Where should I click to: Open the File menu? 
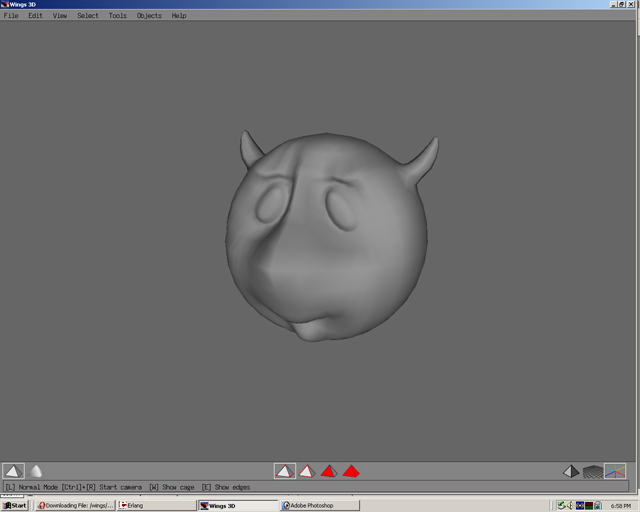point(11,16)
